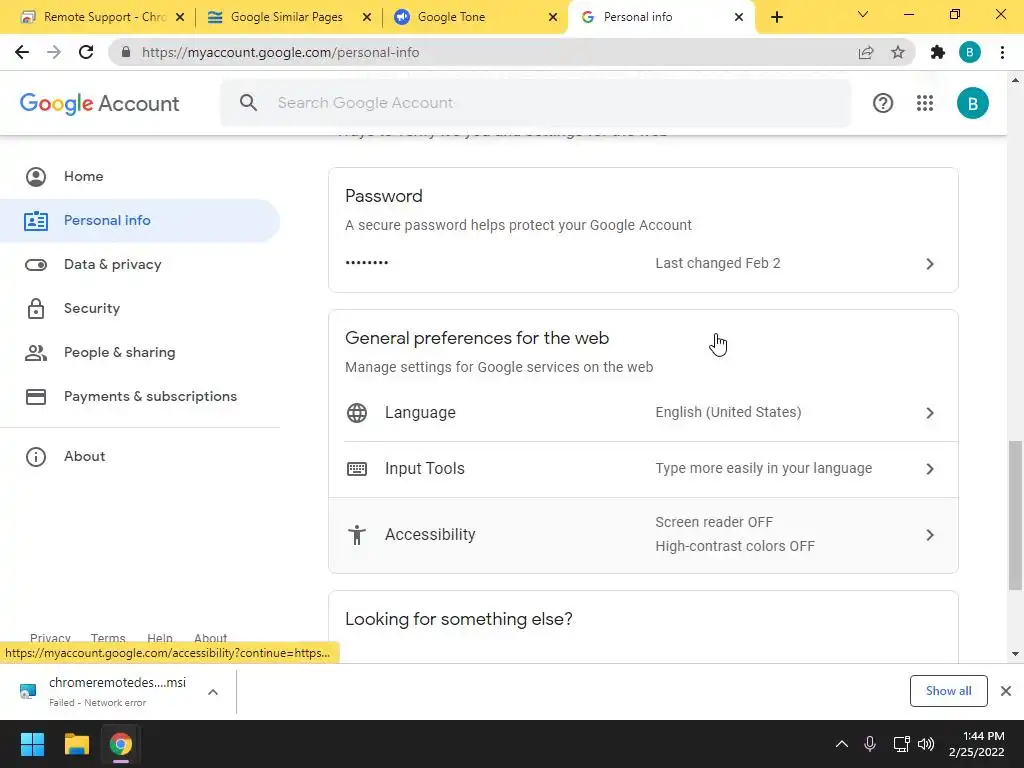Screen dimensions: 1024x768
Task: Open Chrome profile B avatar in toolbar
Action: 970,52
